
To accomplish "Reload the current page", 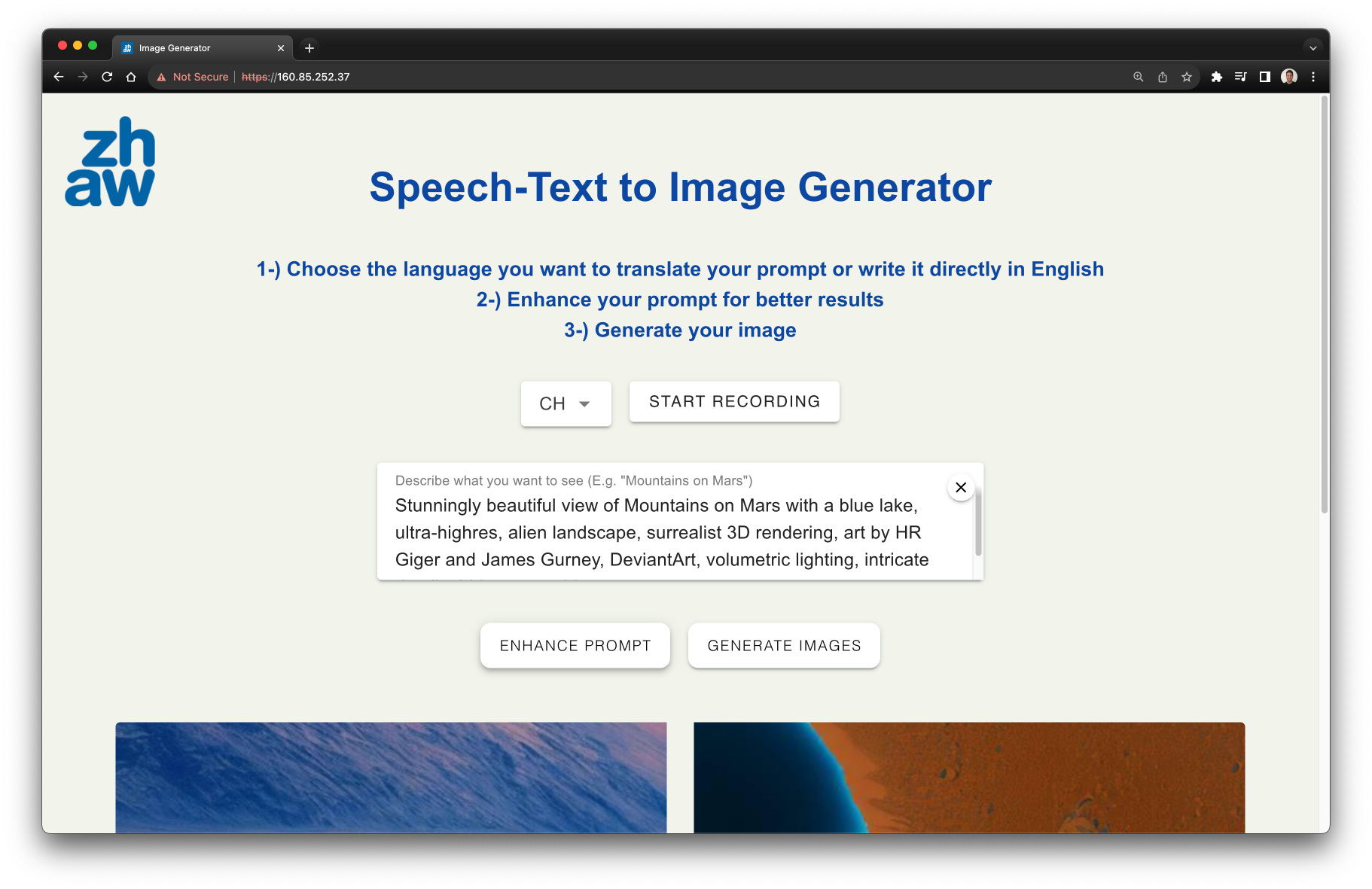I will click(x=107, y=76).
